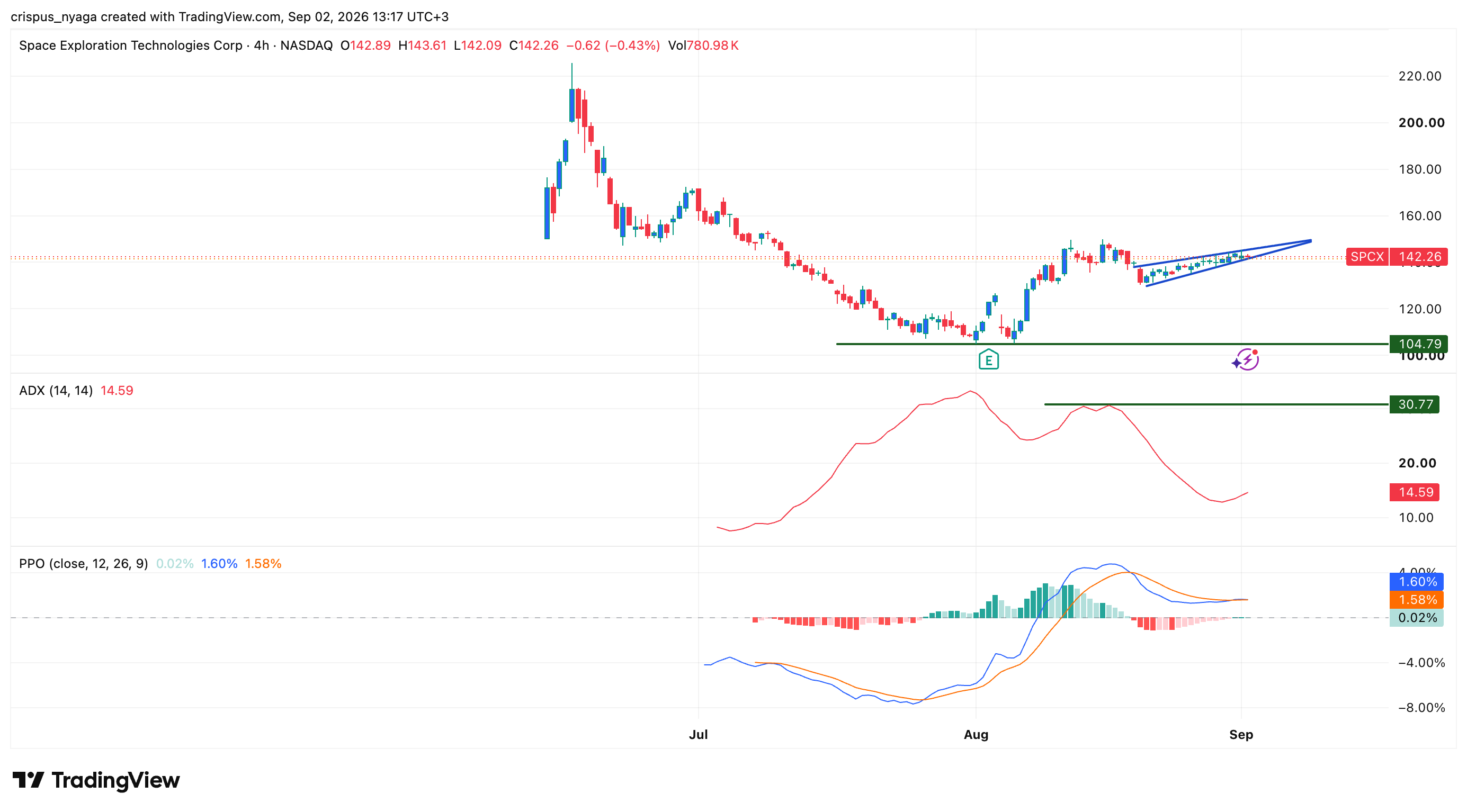1467x812 pixels.
Task: Click the earnings 'E' marker icon
Action: tap(988, 359)
